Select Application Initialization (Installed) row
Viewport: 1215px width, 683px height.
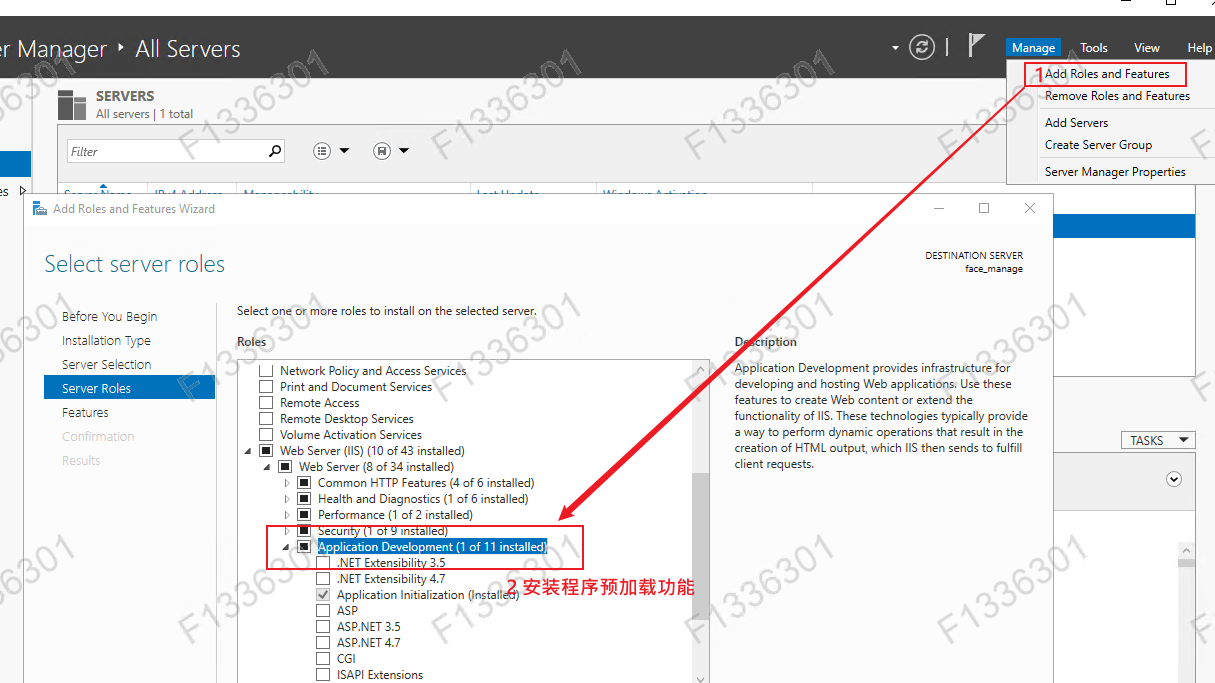[428, 595]
